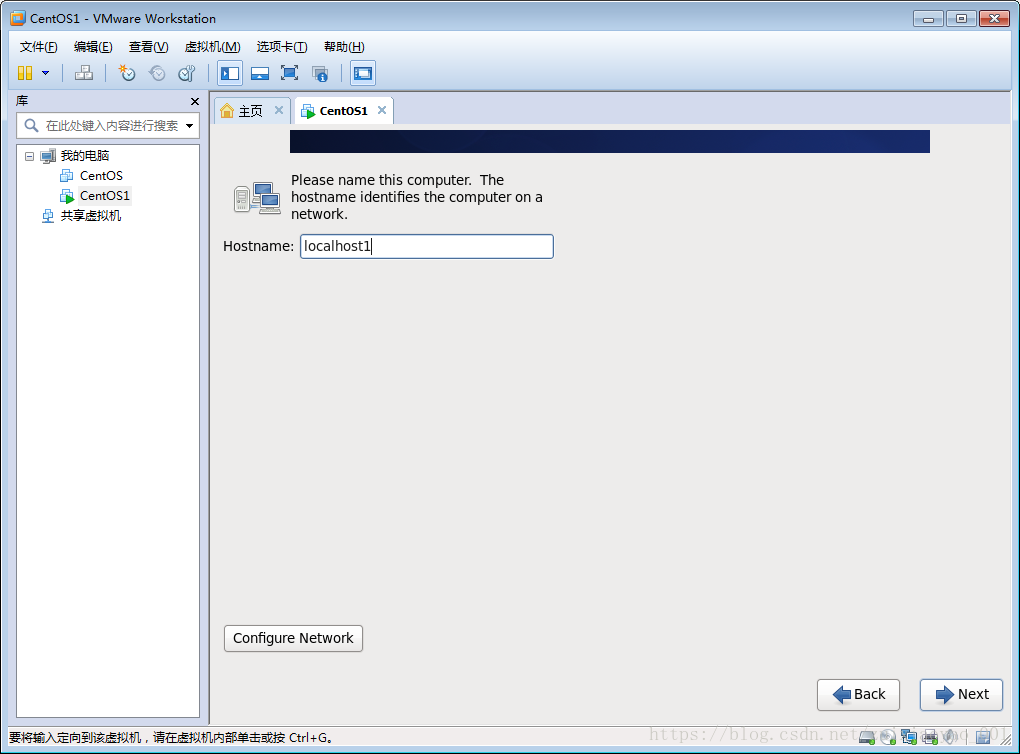Toggle the library sidebar view icon
Screen dimensions: 1020x754
point(230,73)
